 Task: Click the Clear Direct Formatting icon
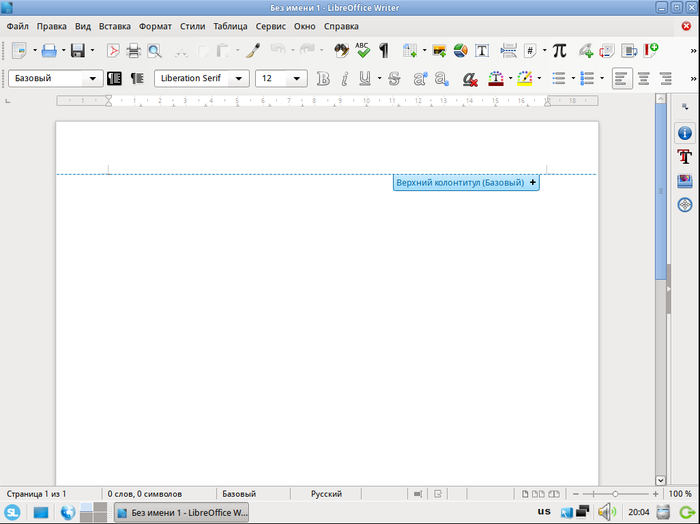470,78
